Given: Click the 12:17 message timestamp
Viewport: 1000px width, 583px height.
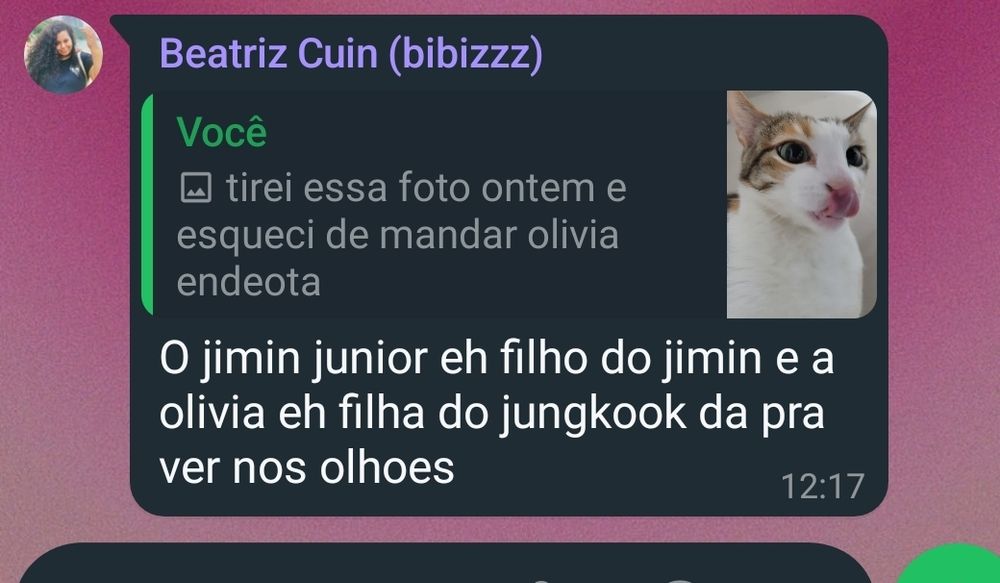Looking at the screenshot, I should (823, 486).
